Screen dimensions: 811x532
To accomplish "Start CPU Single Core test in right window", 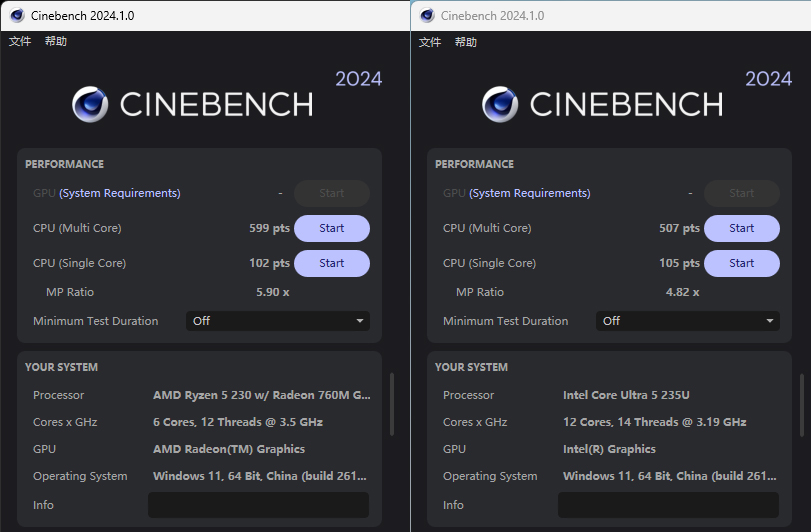I will (741, 263).
